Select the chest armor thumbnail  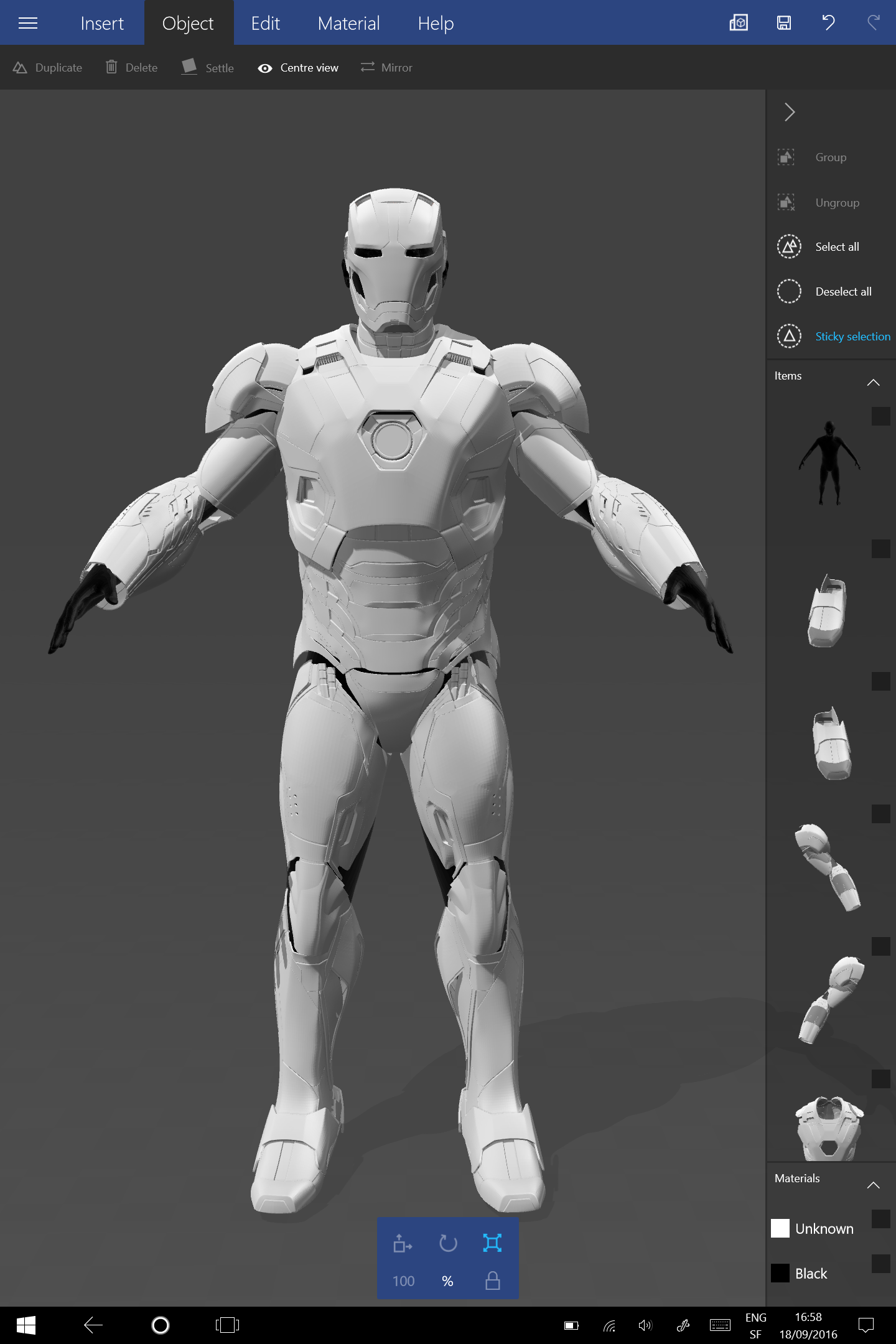coord(830,1127)
